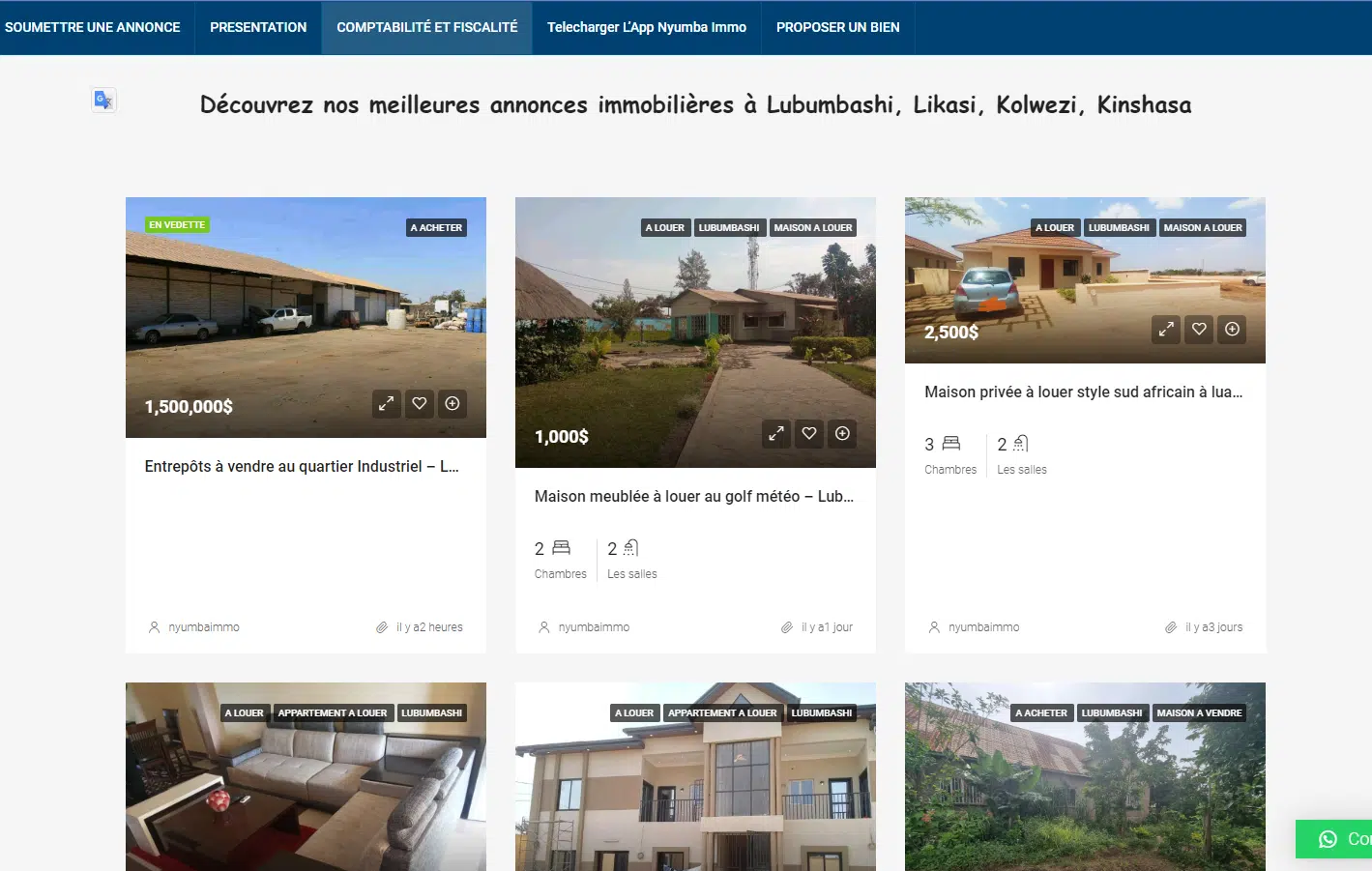Add the Entrepôts listing to compare
Screen dimensions: 1372x871
452,404
